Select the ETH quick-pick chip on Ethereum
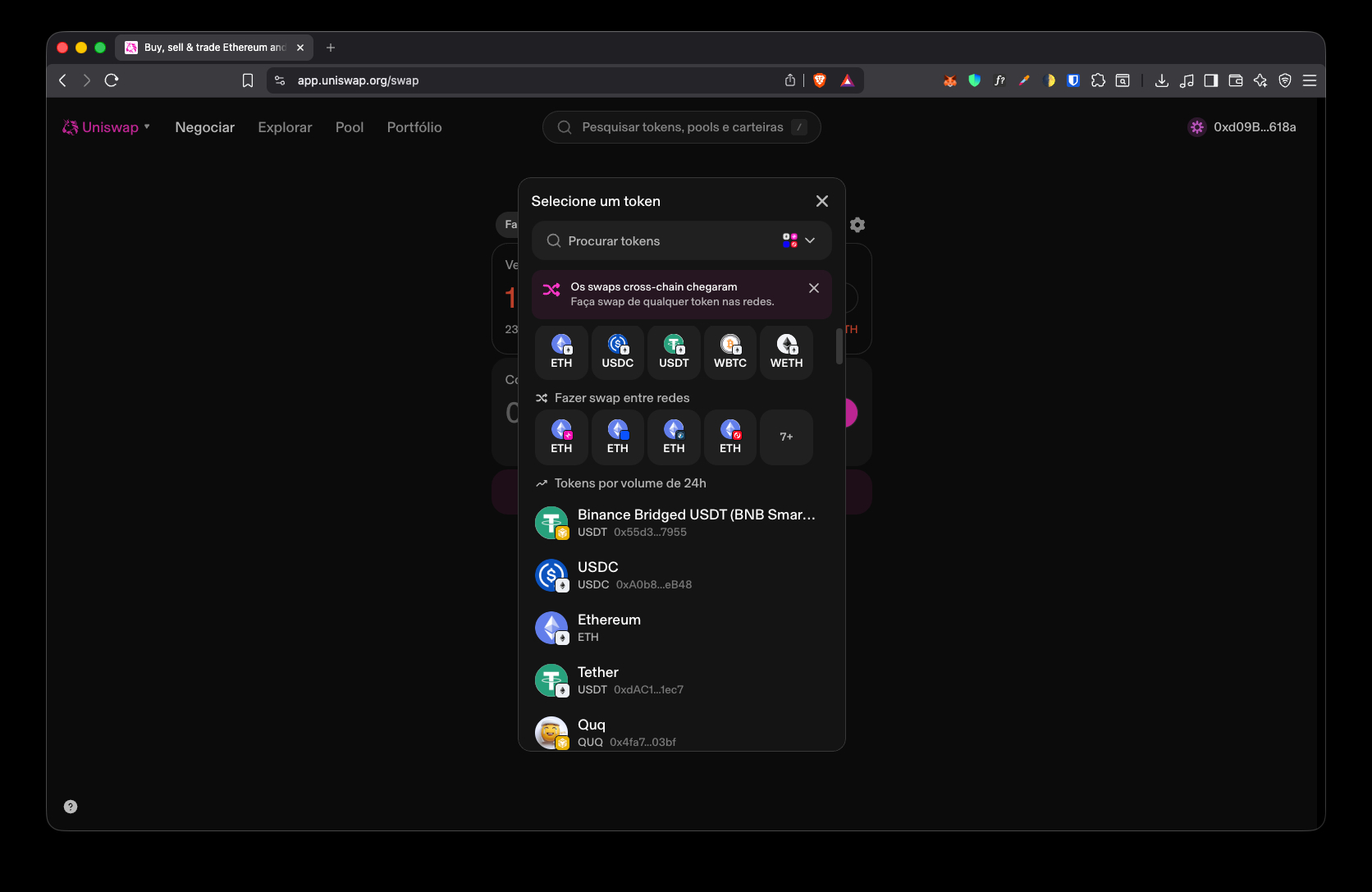Image resolution: width=1372 pixels, height=892 pixels. [x=561, y=353]
